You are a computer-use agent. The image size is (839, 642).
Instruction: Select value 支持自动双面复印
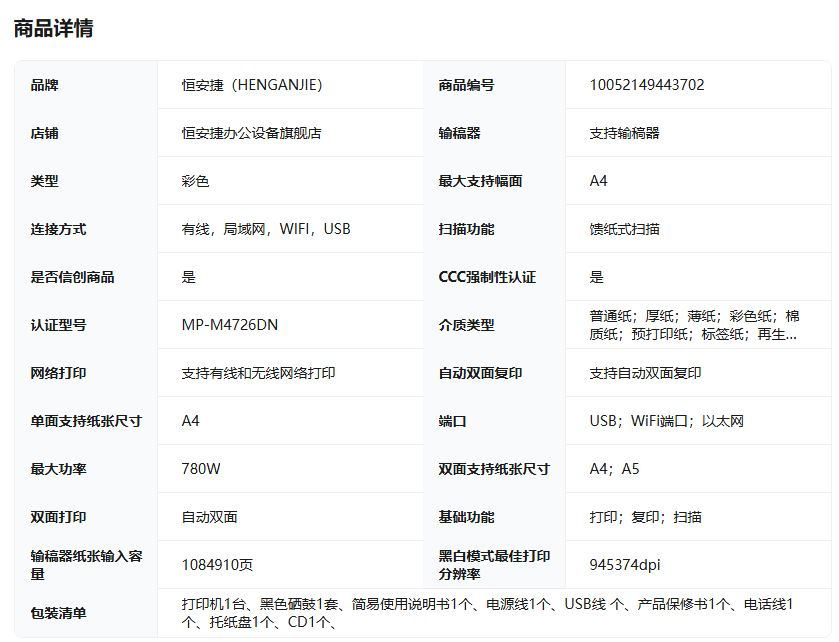[x=645, y=373]
